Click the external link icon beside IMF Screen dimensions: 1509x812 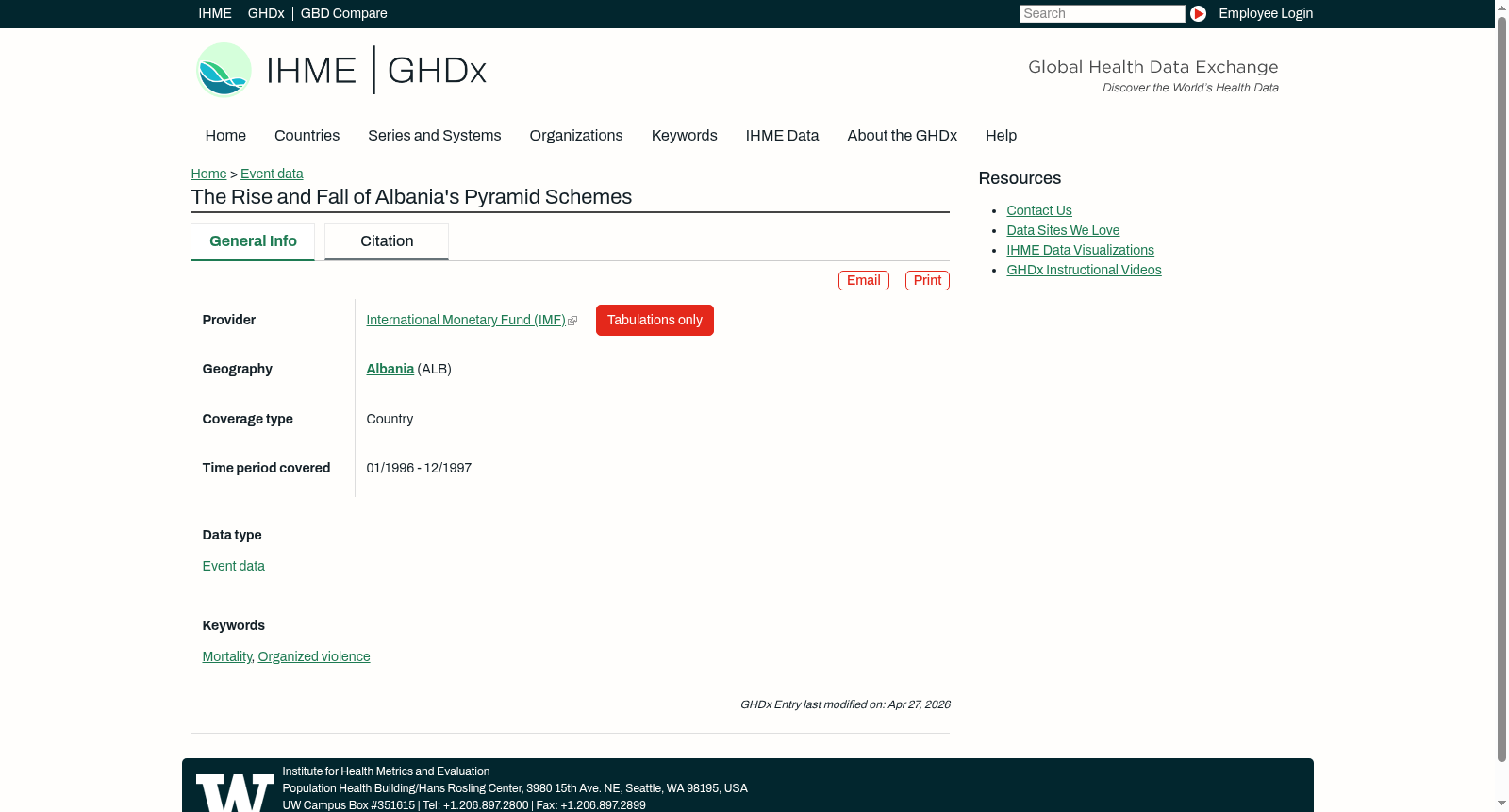tap(572, 321)
